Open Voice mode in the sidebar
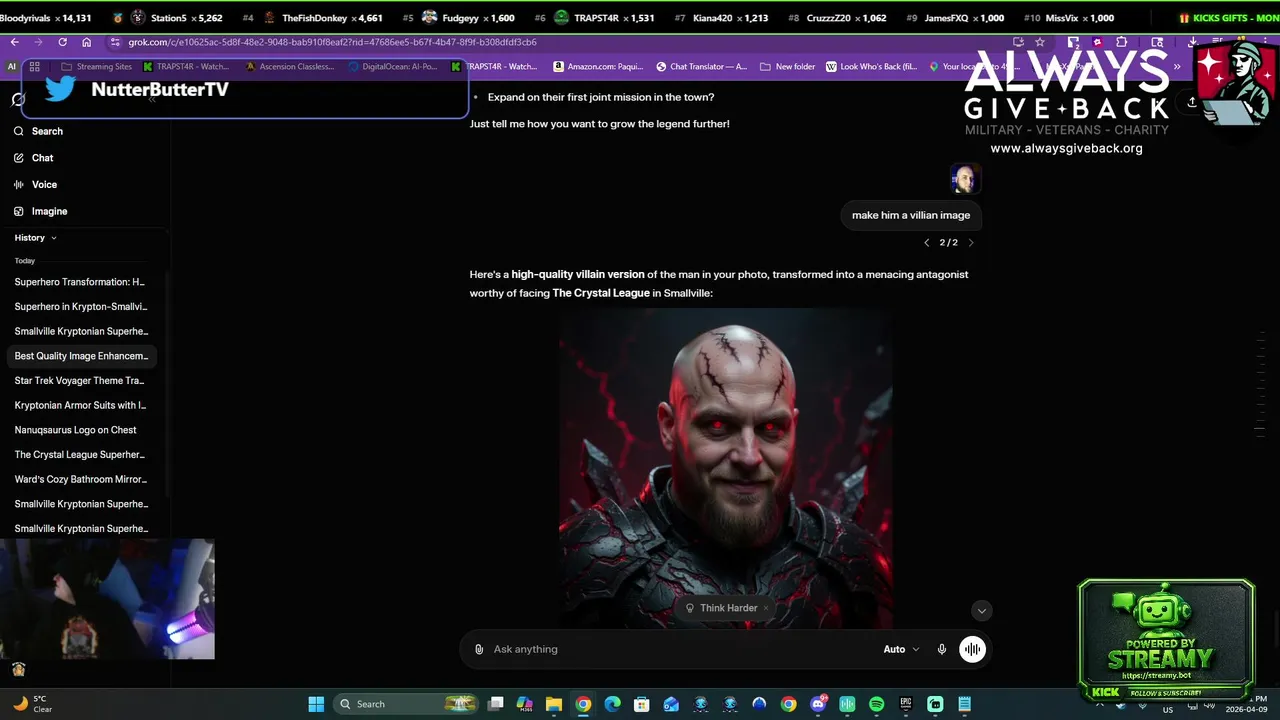The image size is (1280, 720). [35, 185]
